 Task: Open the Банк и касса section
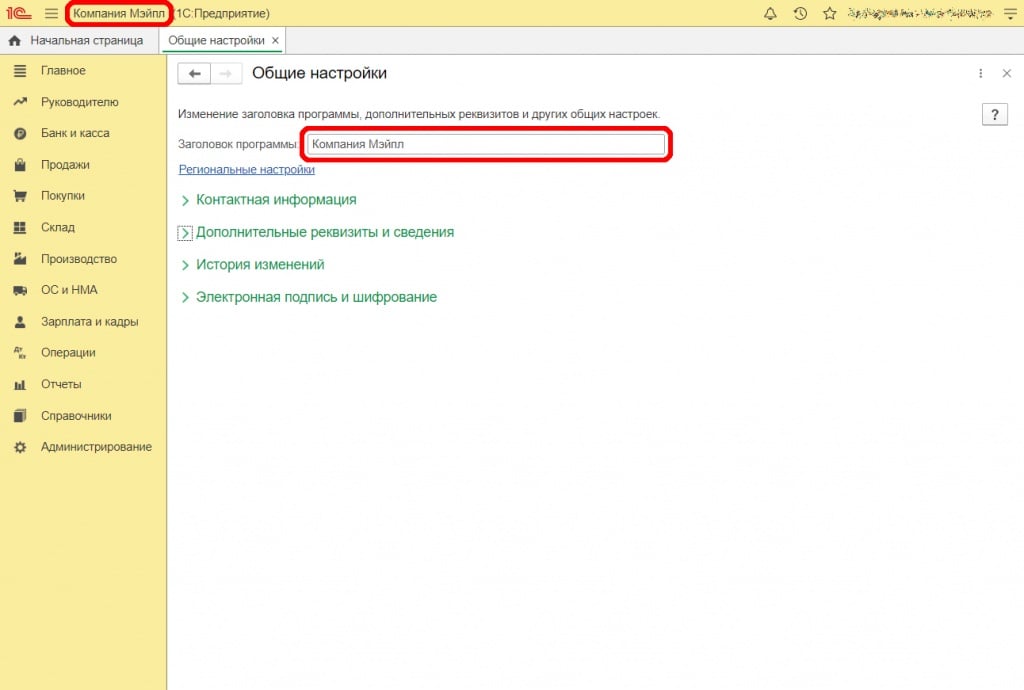pyautogui.click(x=75, y=133)
